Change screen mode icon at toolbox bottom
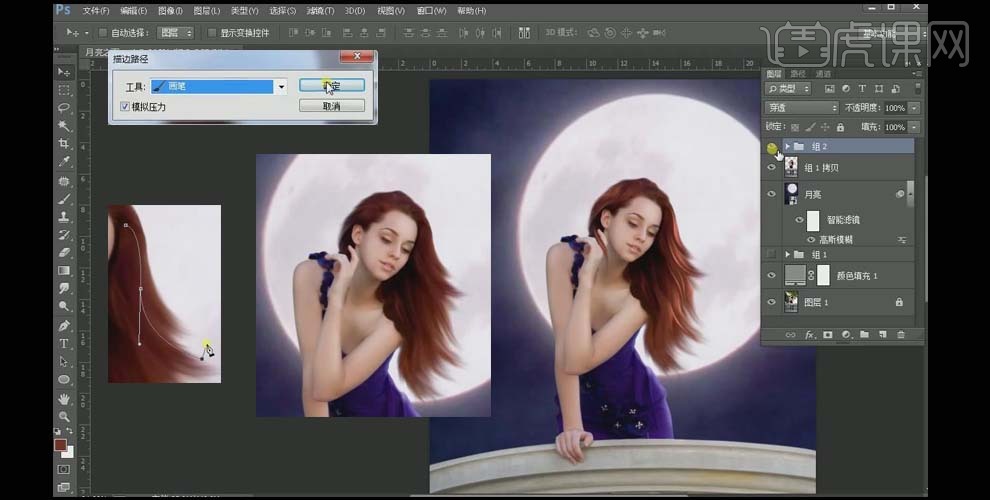The width and height of the screenshot is (990, 500). point(64,487)
